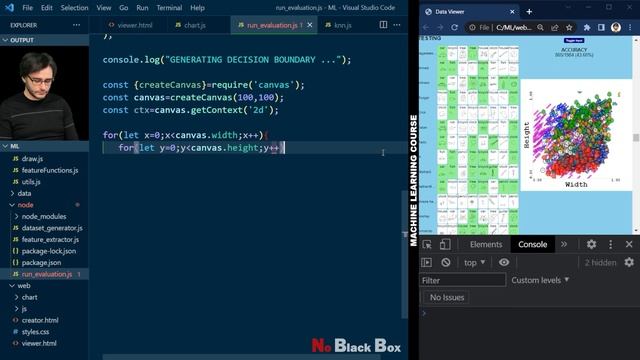The image size is (640, 360).
Task: Expand the chart folder
Action: 29,297
